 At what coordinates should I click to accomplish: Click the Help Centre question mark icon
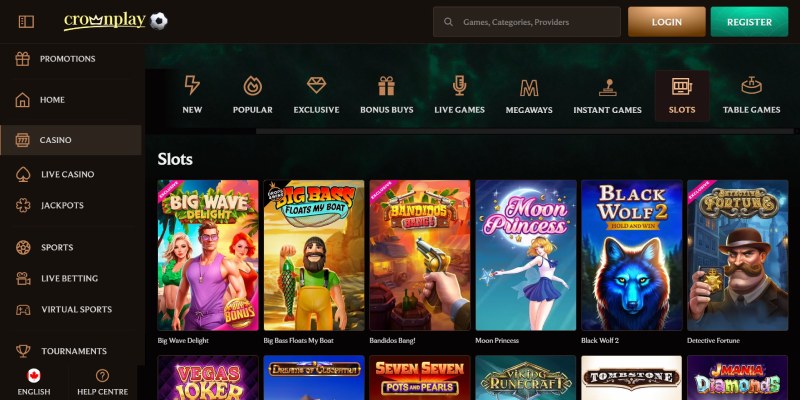(102, 376)
